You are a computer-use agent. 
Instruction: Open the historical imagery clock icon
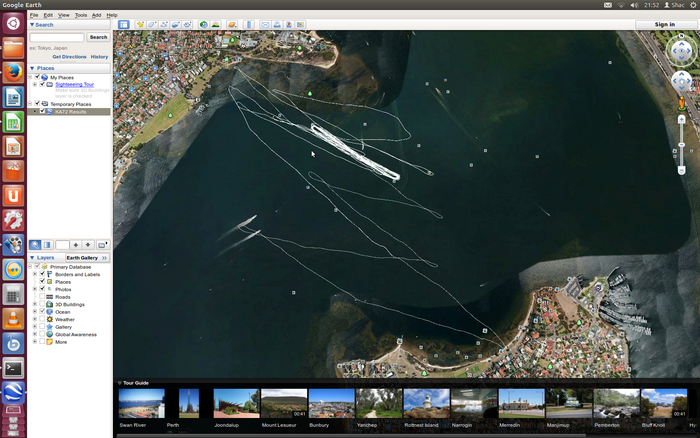point(203,24)
